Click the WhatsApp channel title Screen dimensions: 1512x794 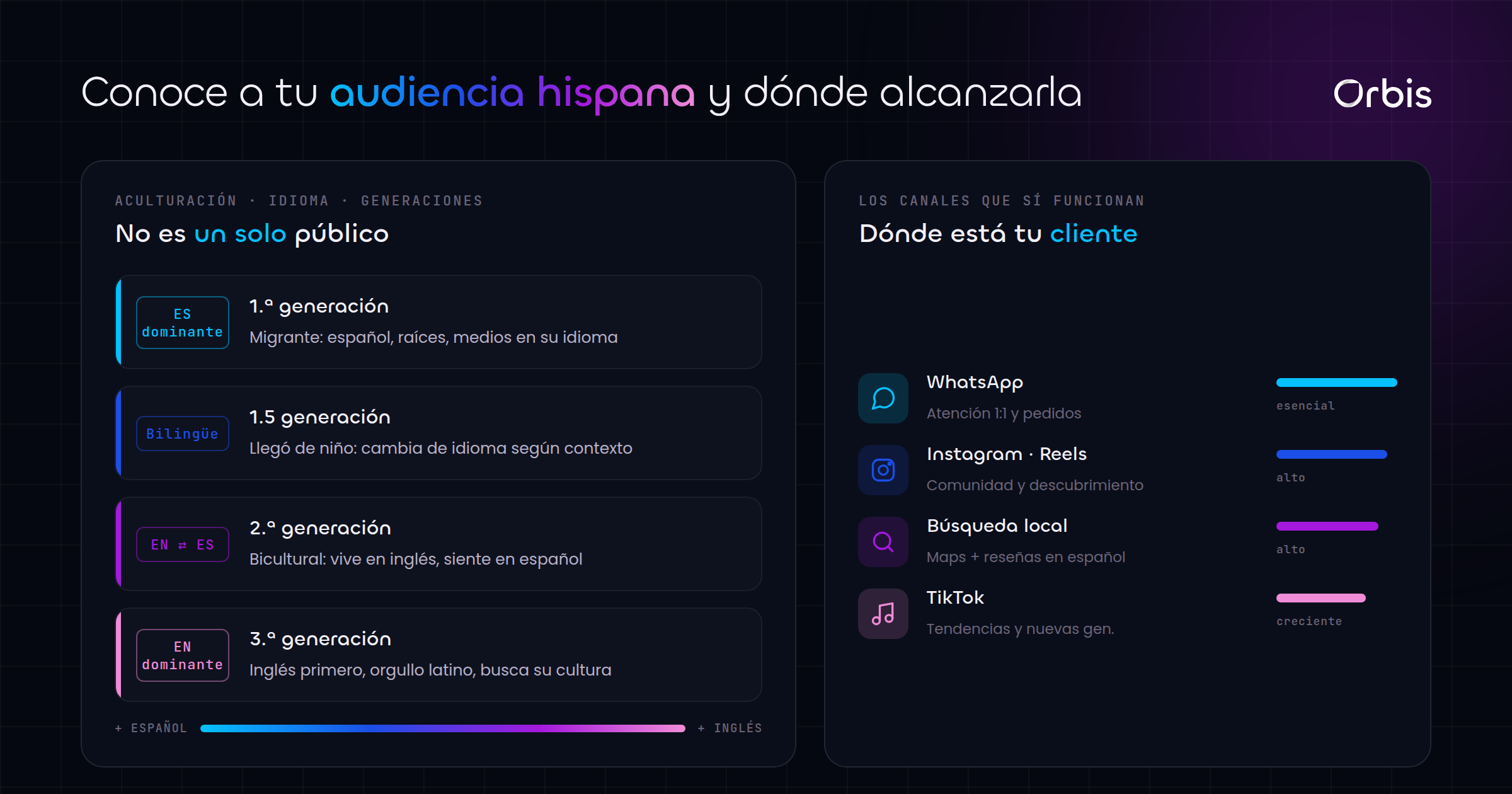(x=975, y=383)
